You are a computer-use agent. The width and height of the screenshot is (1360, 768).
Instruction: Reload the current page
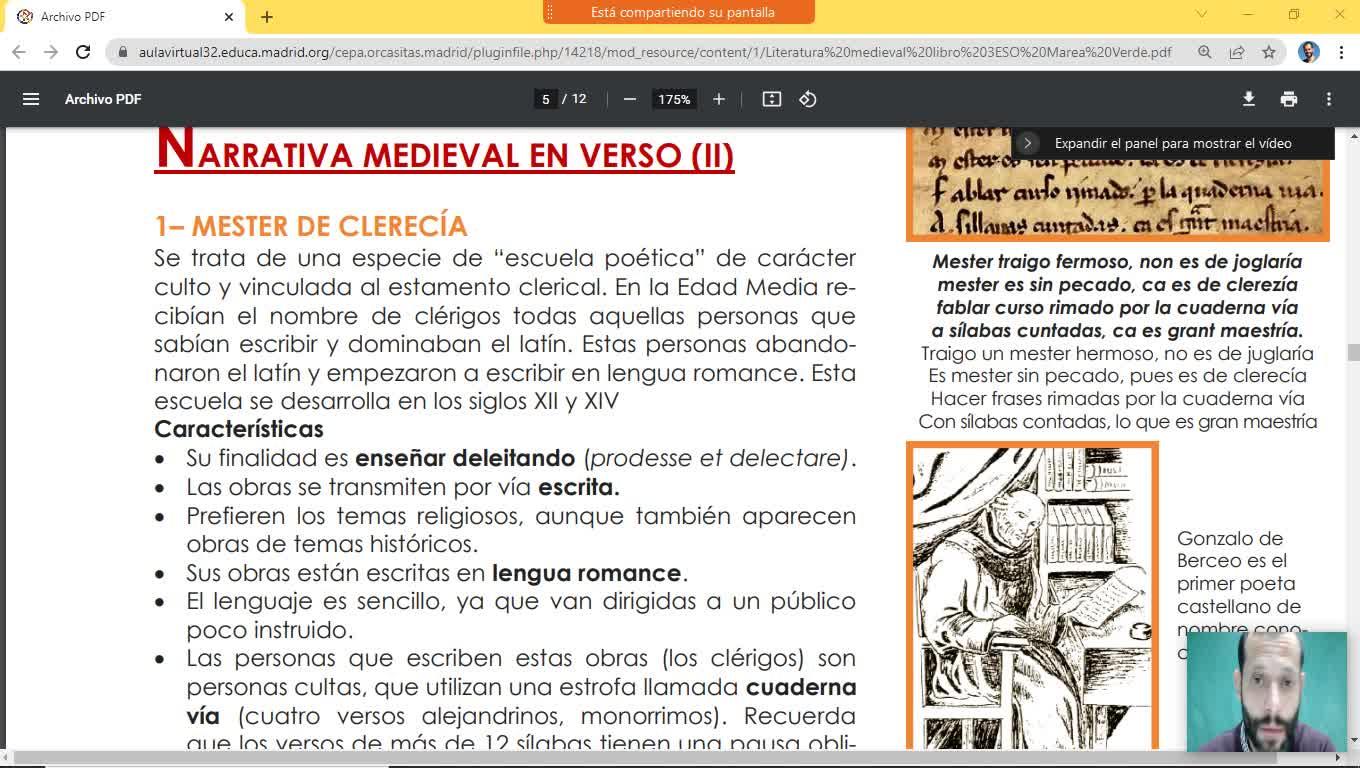click(x=83, y=52)
